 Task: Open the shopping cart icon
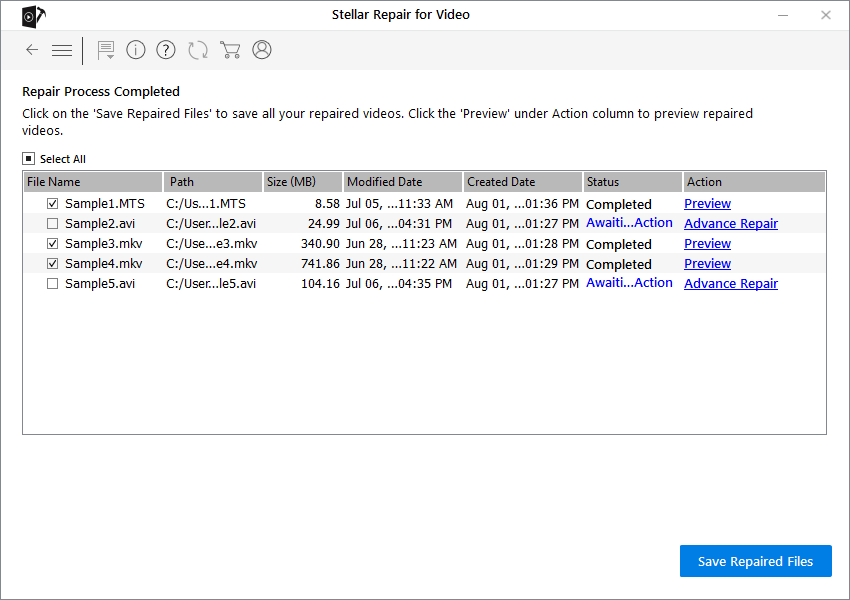point(230,50)
